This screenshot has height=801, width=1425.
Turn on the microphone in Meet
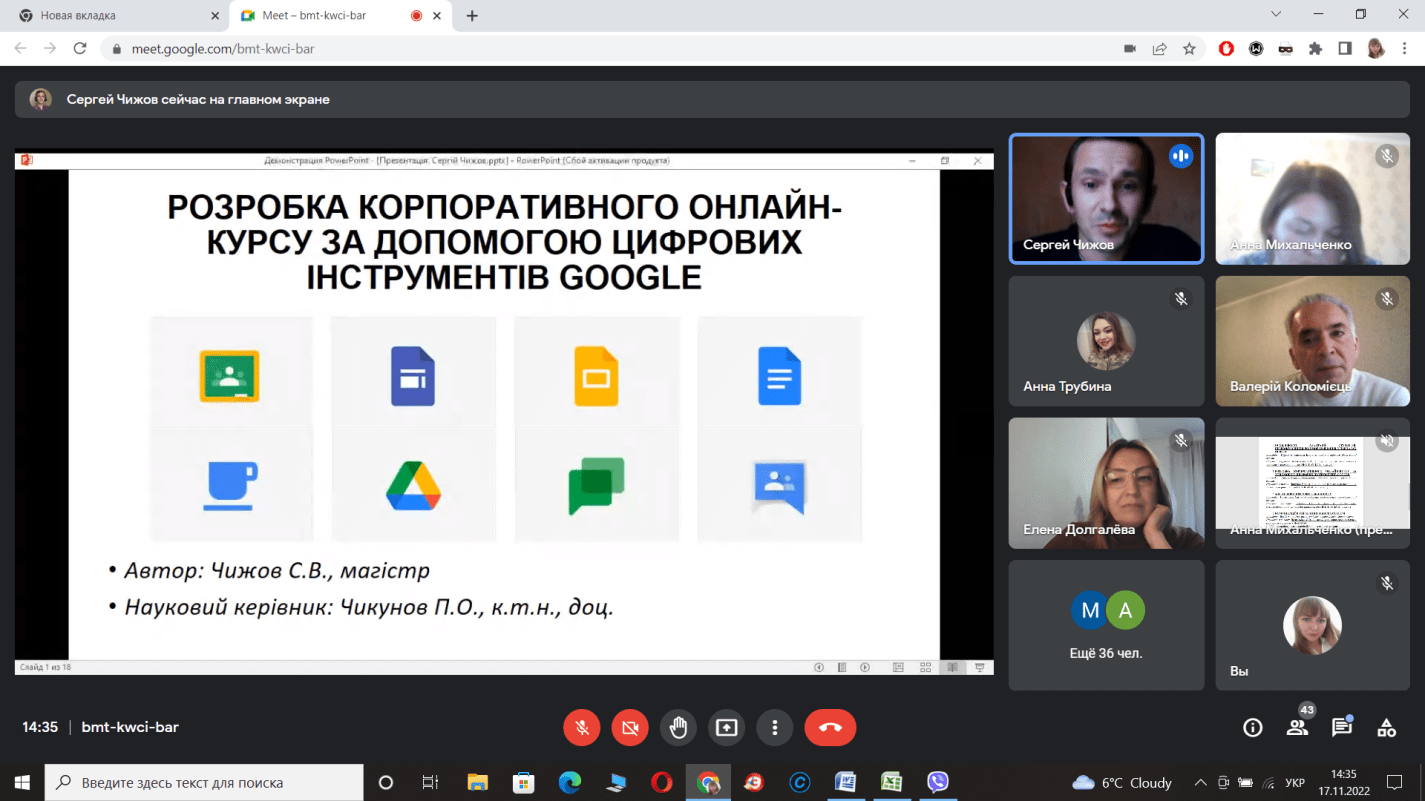pos(582,728)
